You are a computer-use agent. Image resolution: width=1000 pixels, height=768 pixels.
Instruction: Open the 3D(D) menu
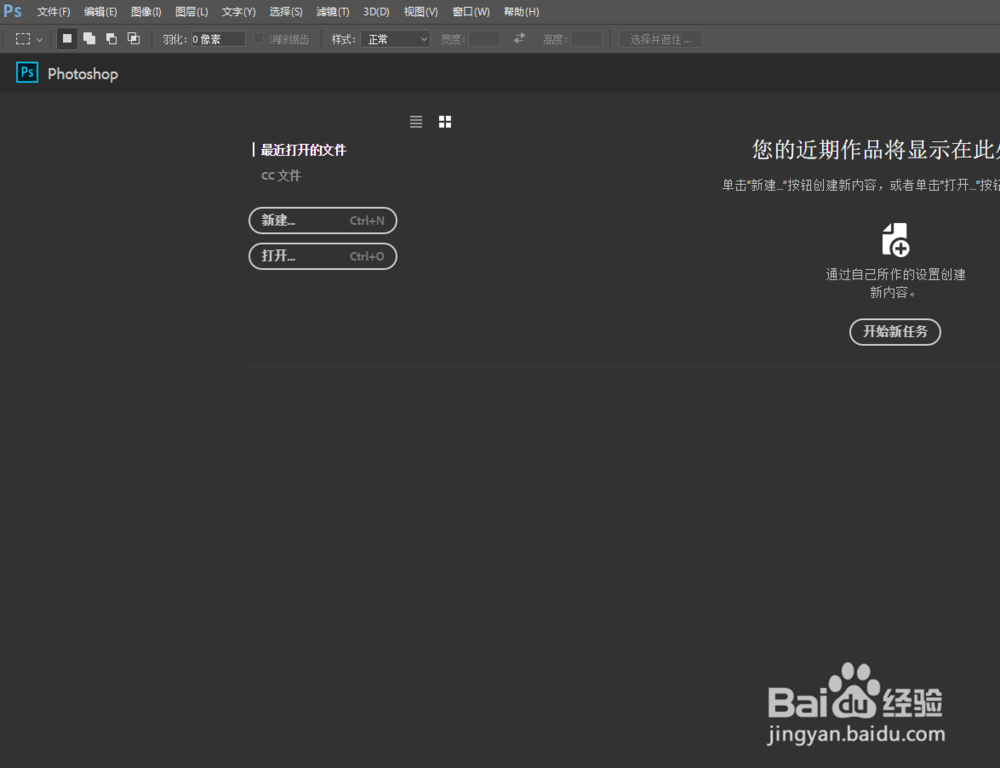[376, 11]
